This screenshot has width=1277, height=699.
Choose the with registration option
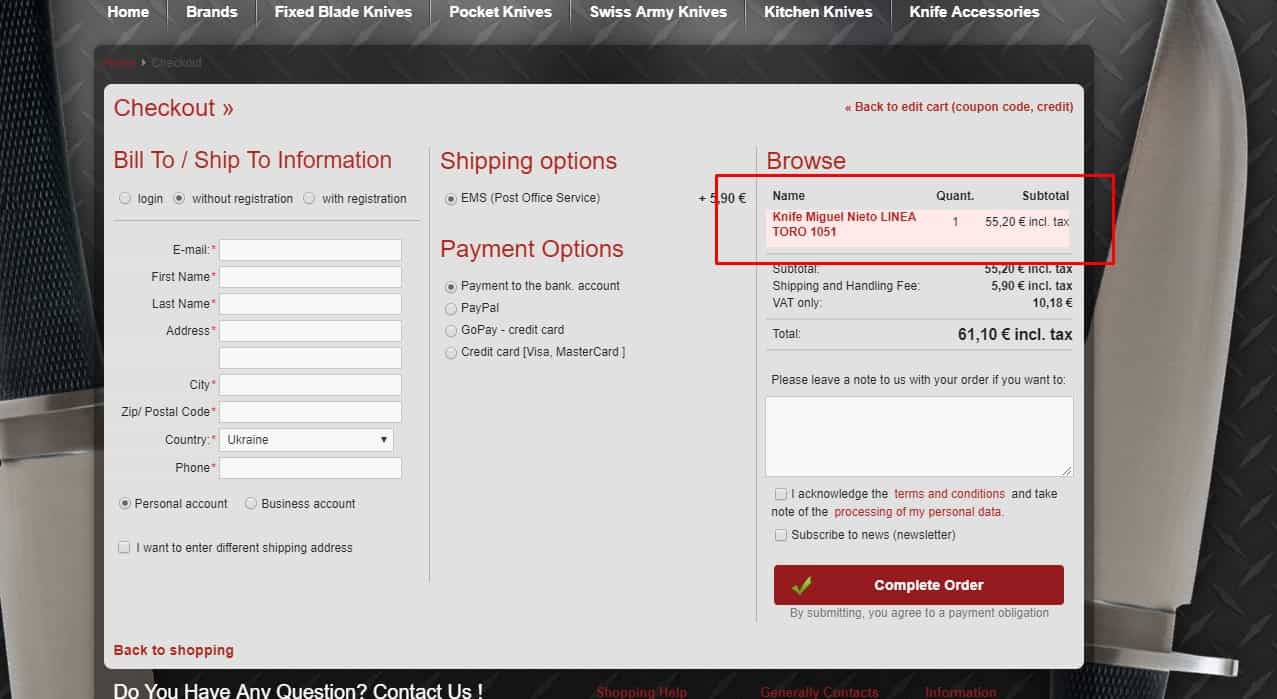(309, 198)
